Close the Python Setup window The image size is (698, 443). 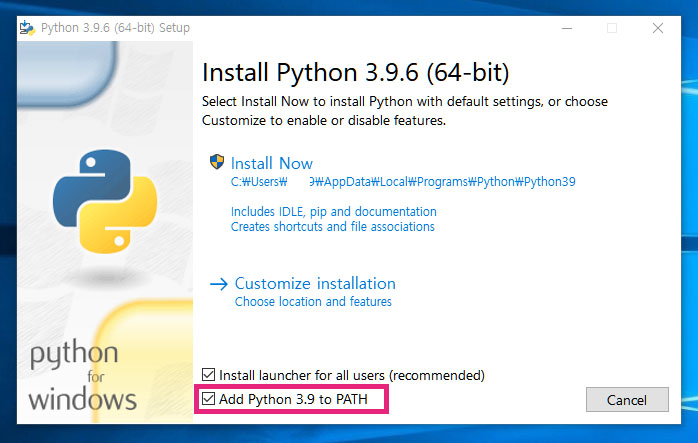tap(657, 28)
